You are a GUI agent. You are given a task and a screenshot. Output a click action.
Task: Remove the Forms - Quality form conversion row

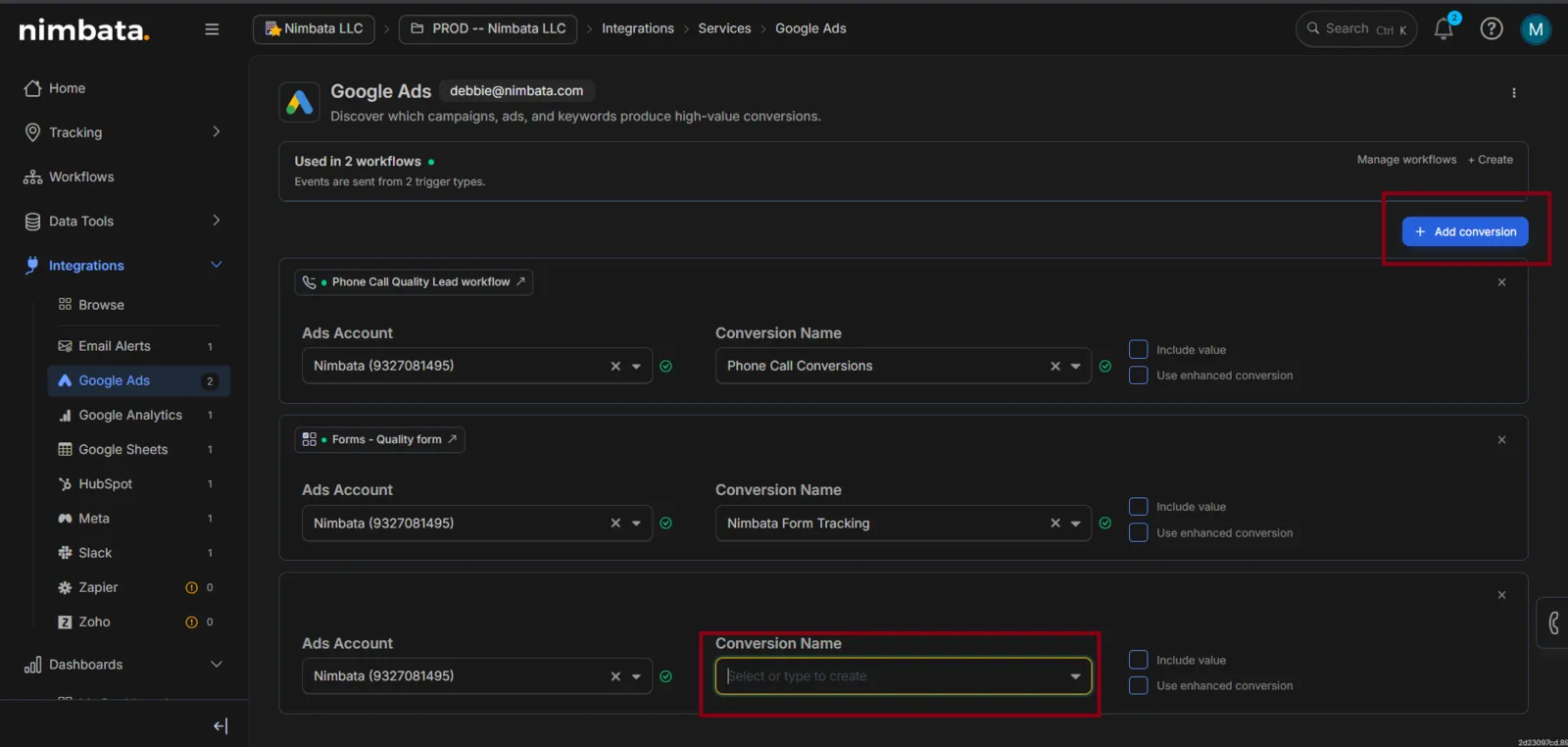pos(1501,440)
